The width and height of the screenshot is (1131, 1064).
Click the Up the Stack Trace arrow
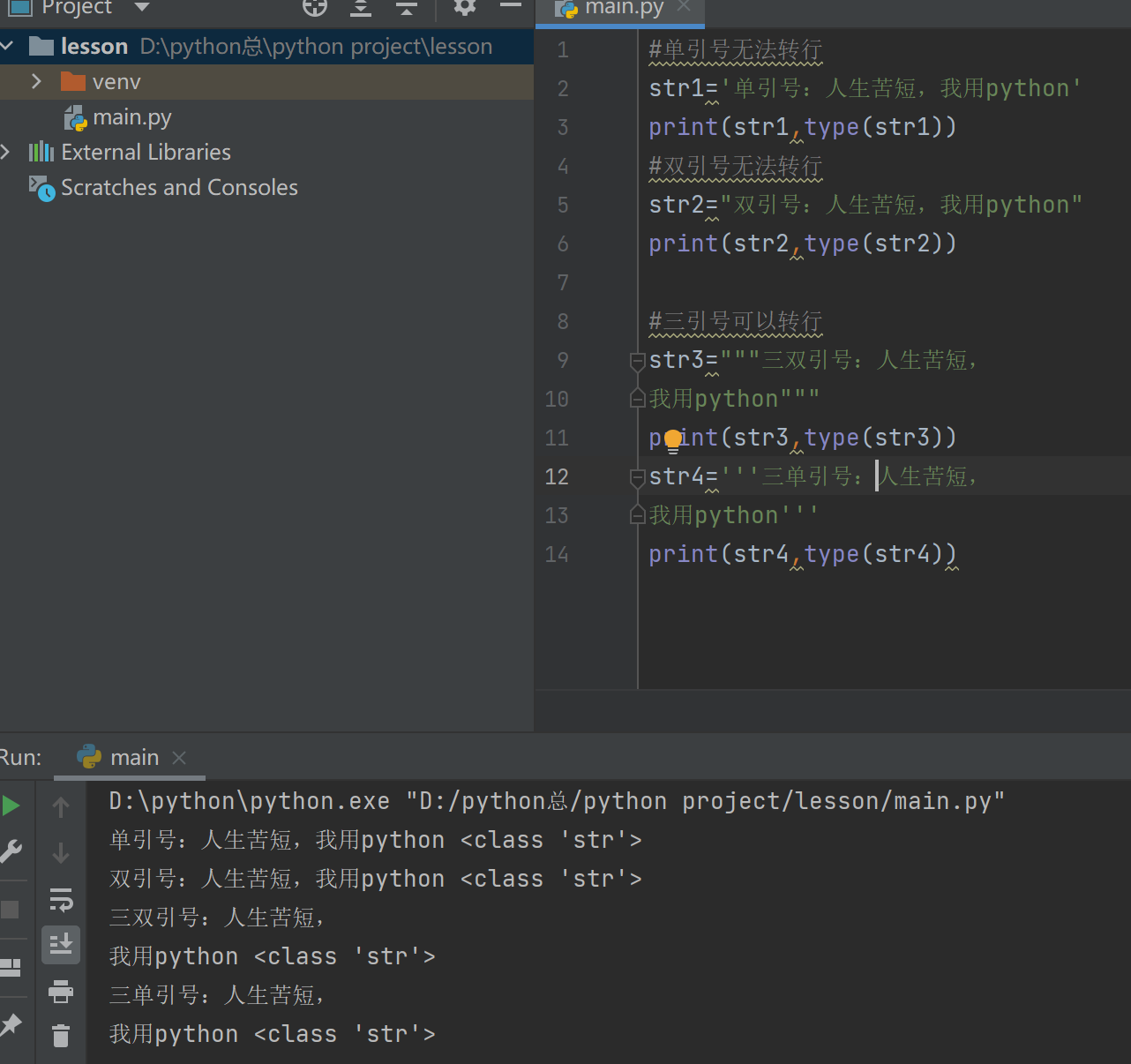tap(61, 806)
